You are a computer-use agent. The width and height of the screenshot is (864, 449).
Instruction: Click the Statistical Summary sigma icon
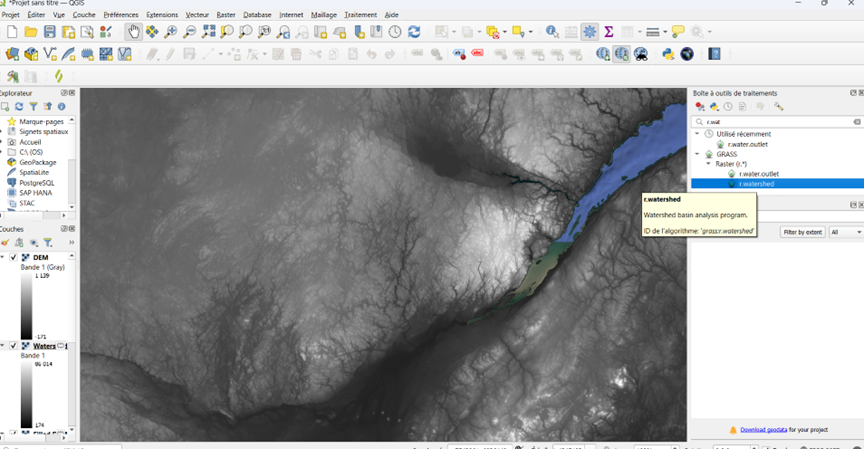608,32
